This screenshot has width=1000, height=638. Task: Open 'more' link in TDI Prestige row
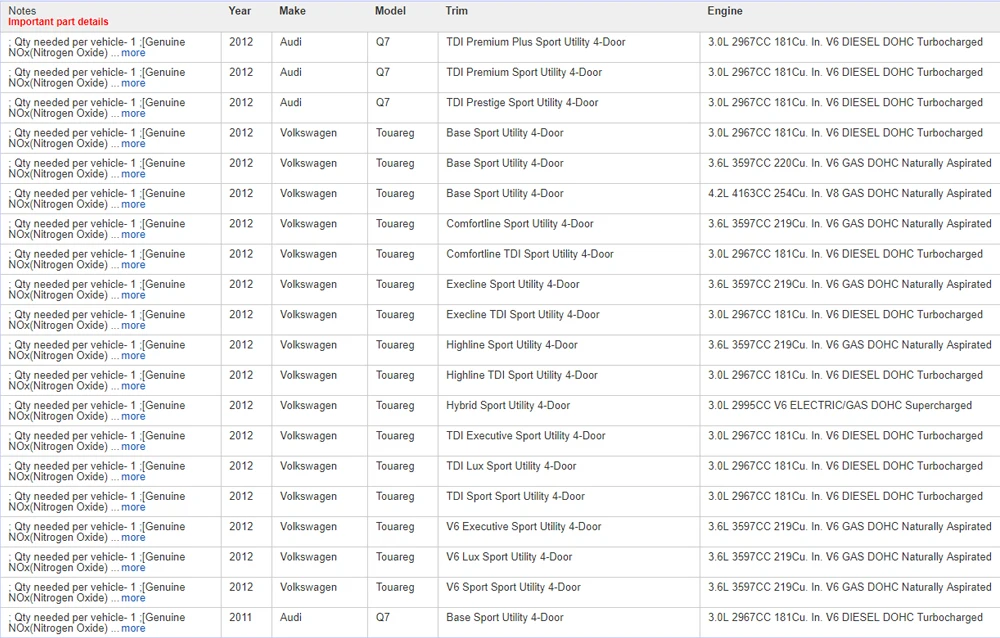(133, 114)
